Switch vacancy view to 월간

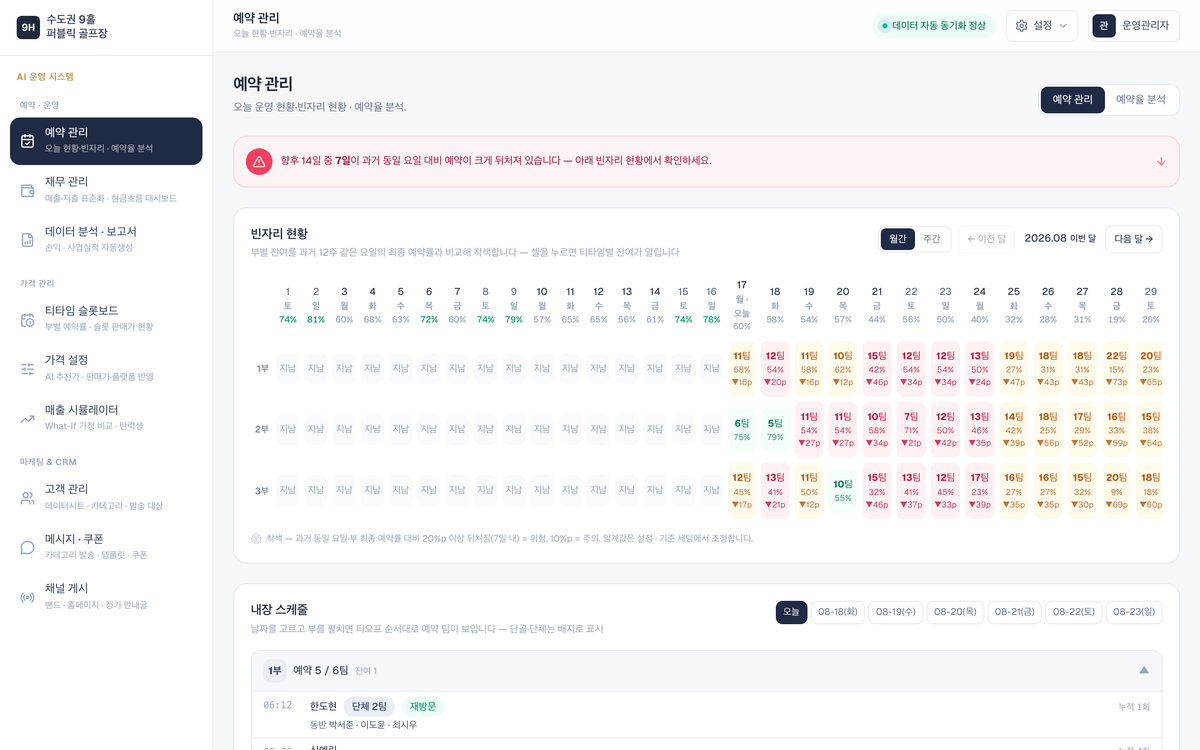(x=898, y=239)
